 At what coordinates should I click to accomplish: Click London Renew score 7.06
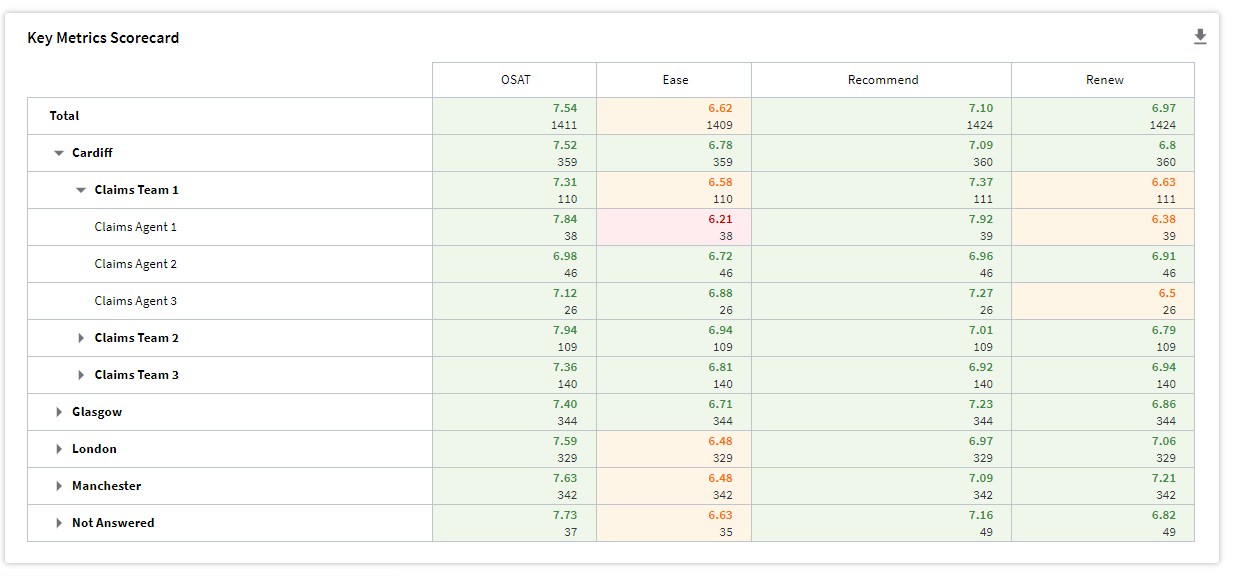[x=1164, y=441]
